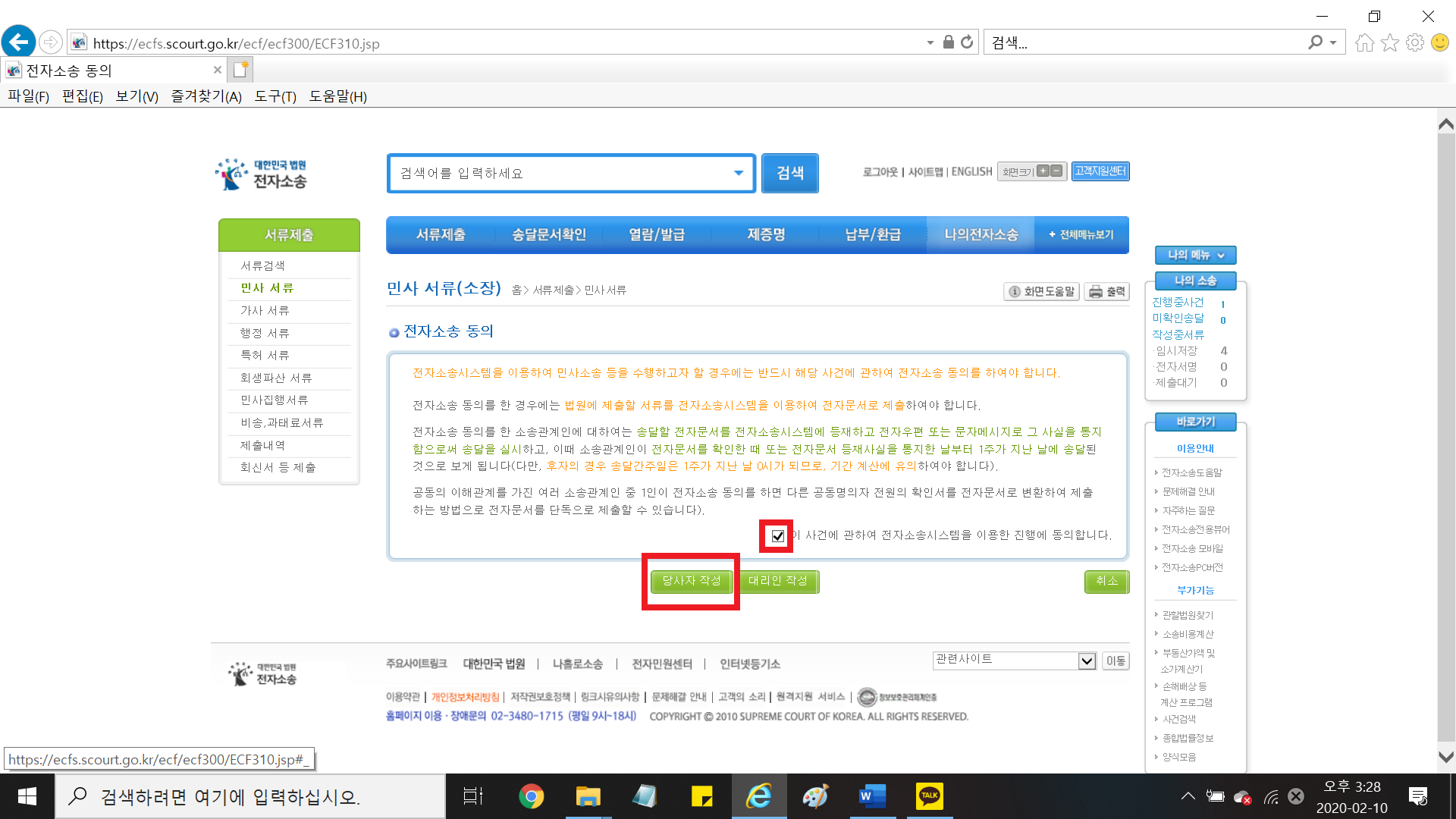The height and width of the screenshot is (819, 1456).
Task: Click the Favorites star icon
Action: pyautogui.click(x=1389, y=42)
